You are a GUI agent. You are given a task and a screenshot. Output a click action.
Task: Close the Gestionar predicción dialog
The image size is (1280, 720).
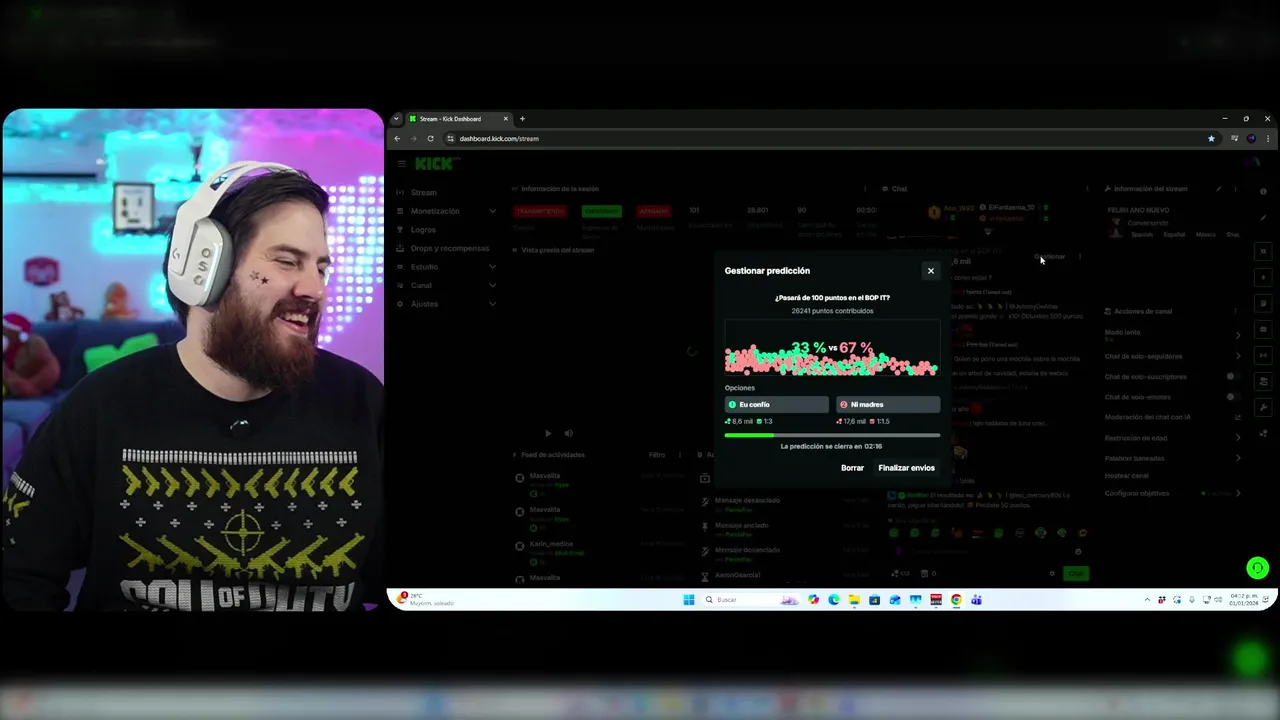coord(930,271)
